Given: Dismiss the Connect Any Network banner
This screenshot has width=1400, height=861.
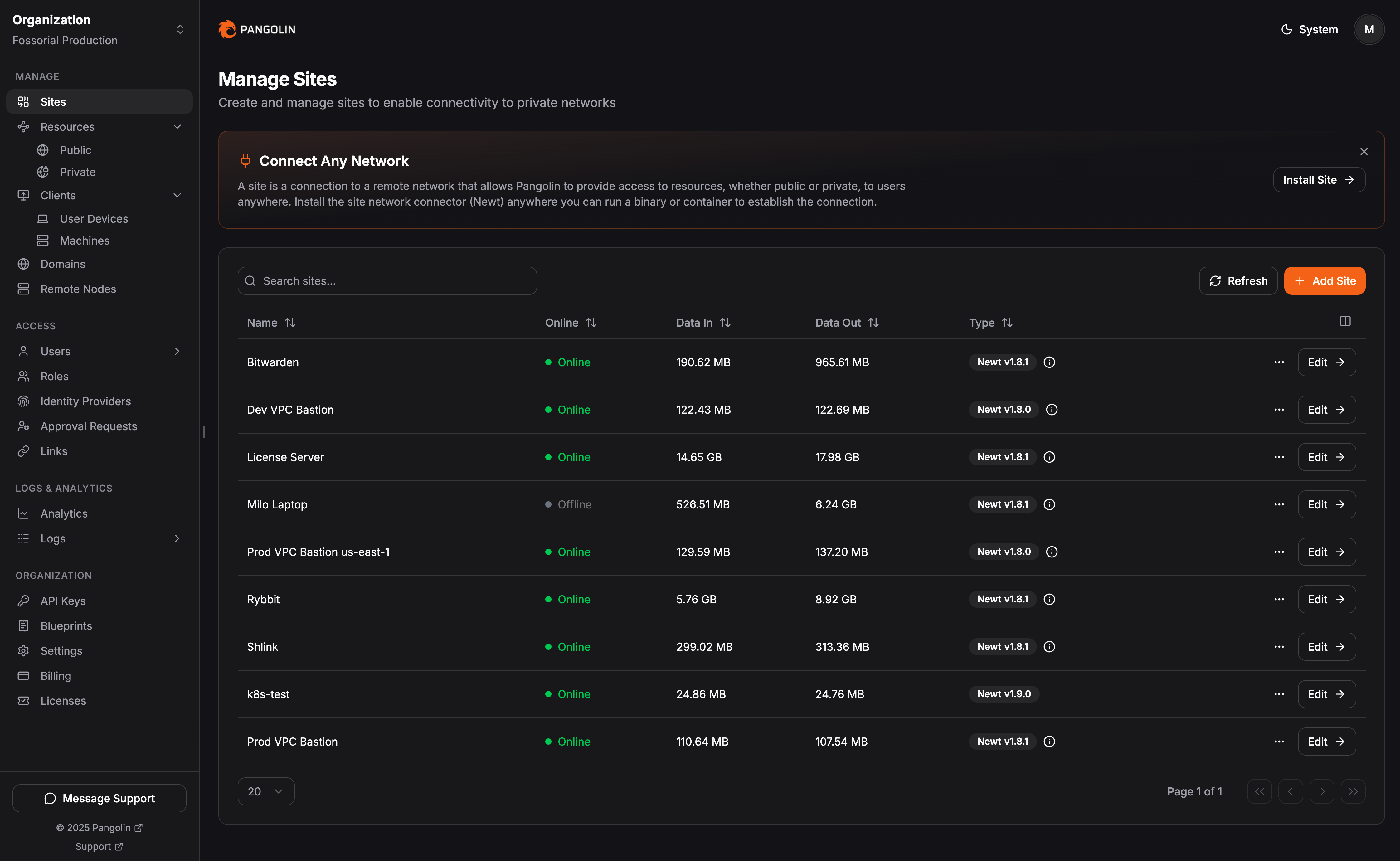Looking at the screenshot, I should (1364, 152).
